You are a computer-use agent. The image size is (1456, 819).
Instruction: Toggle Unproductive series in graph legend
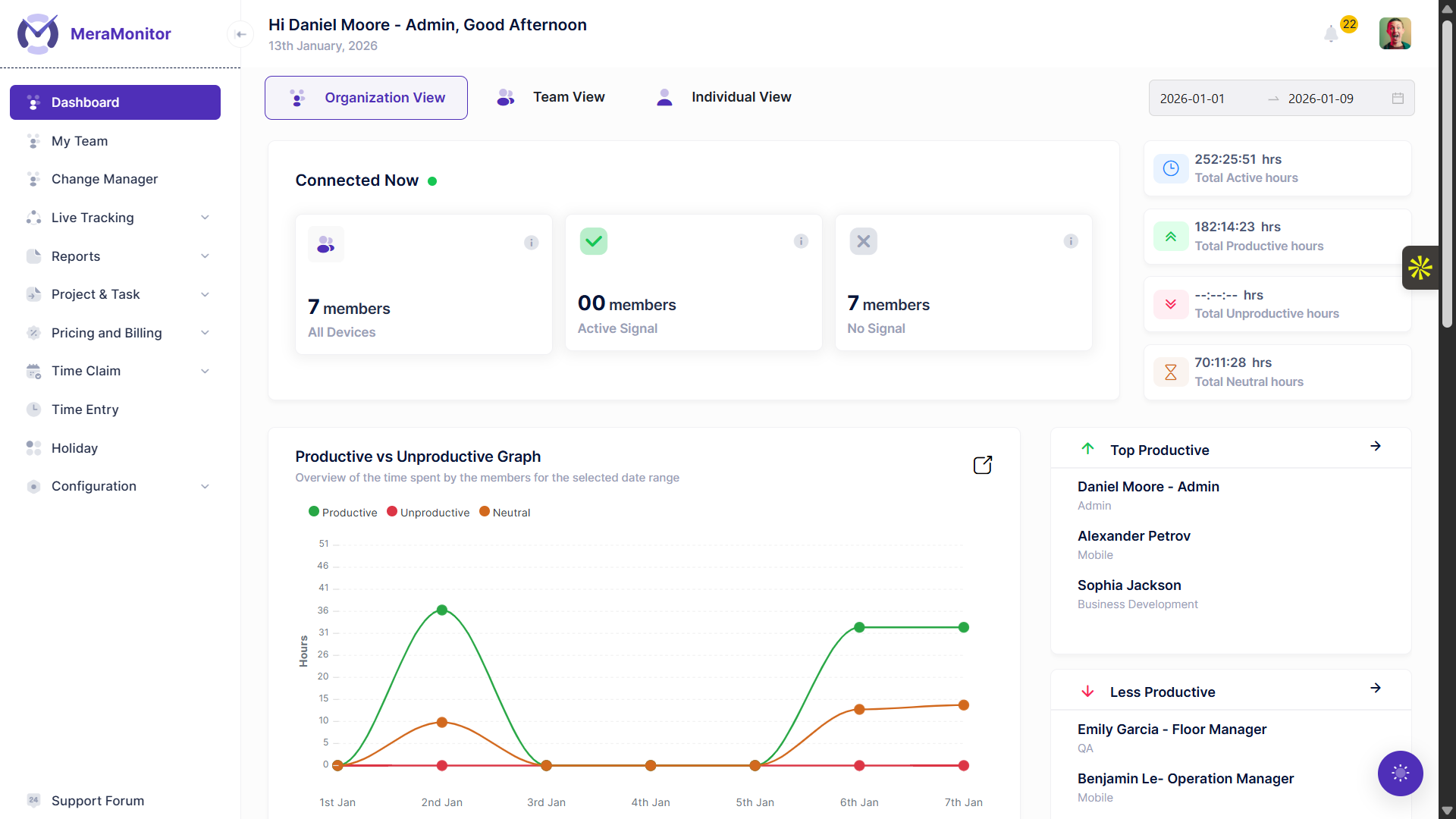click(428, 513)
